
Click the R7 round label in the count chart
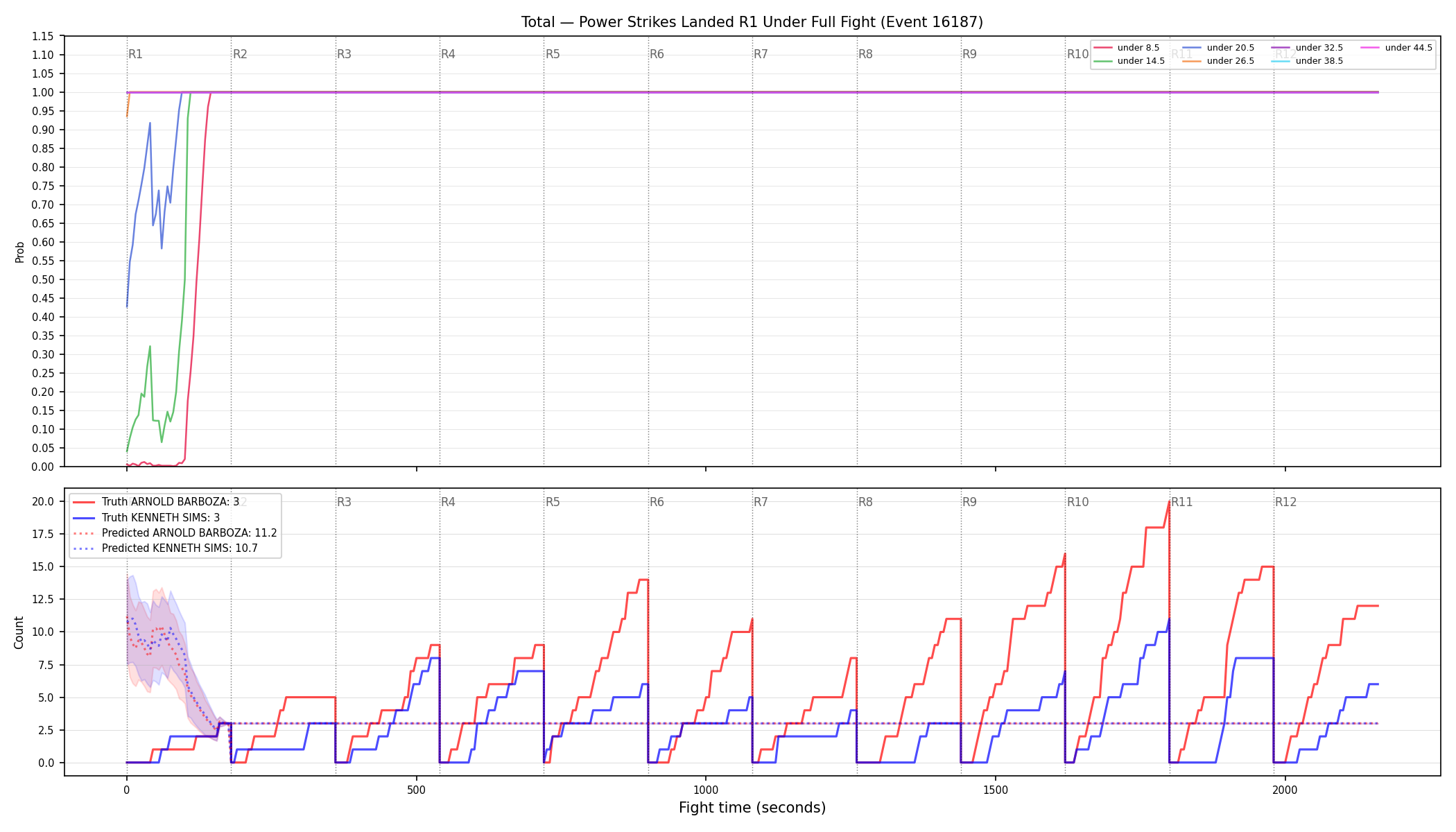pos(761,502)
